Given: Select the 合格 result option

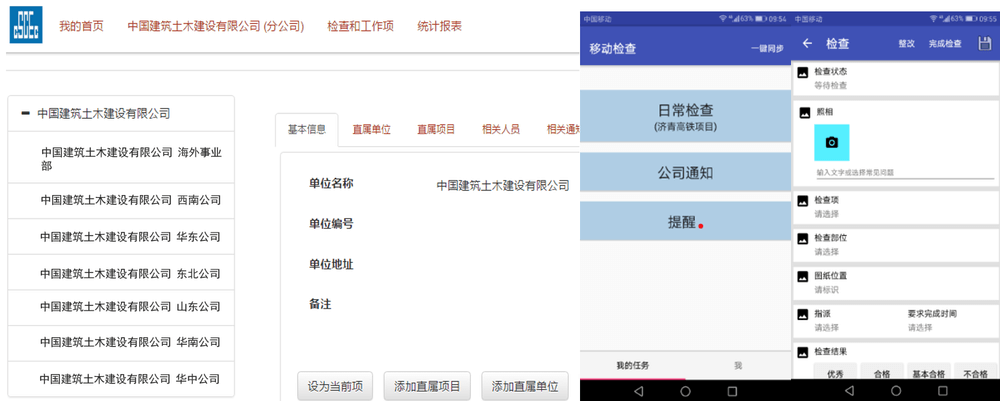Looking at the screenshot, I should (x=882, y=373).
